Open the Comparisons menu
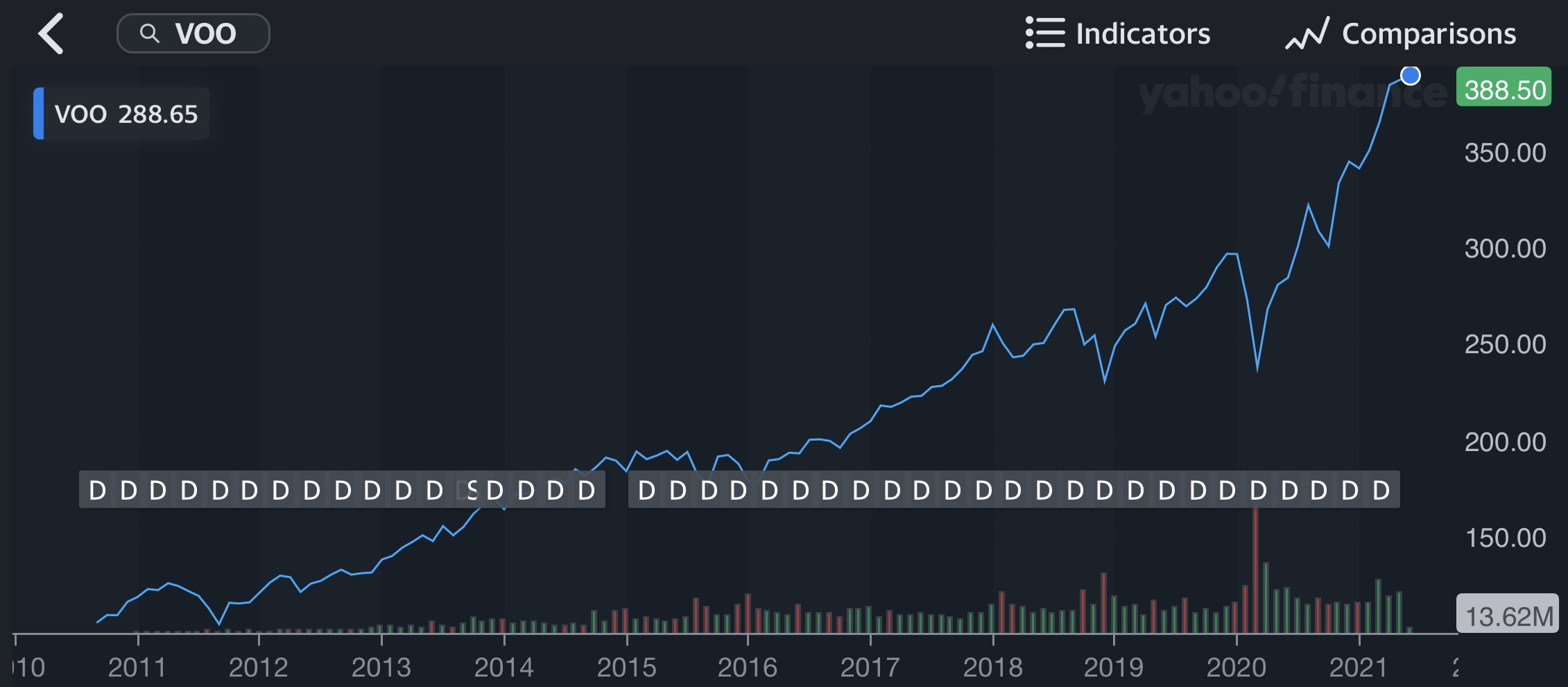The image size is (1568, 687). [1401, 33]
